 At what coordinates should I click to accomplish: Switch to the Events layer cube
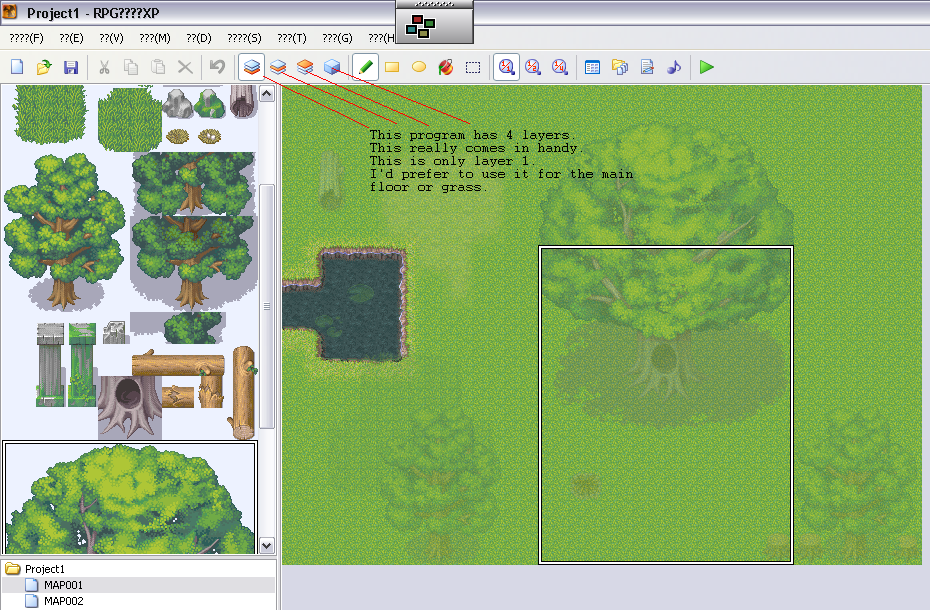(x=332, y=67)
